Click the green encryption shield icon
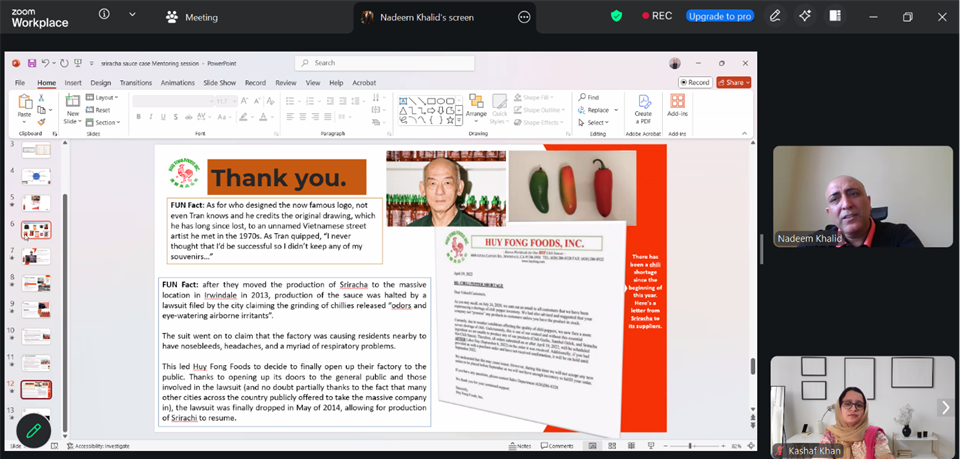This screenshot has width=975, height=459. (x=617, y=16)
